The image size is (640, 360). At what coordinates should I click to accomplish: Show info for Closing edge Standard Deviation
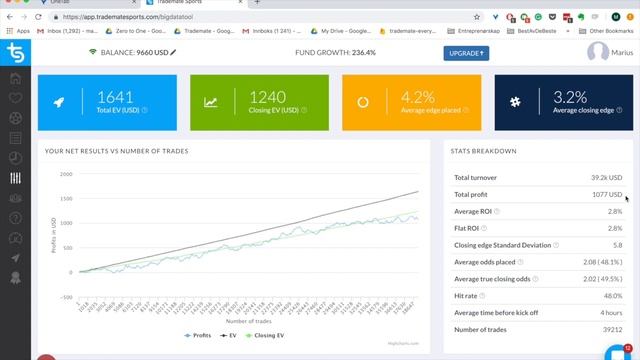[556, 245]
